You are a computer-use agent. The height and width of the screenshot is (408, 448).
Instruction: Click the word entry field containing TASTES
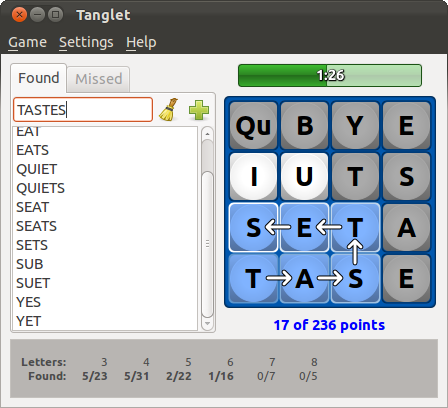(x=83, y=110)
